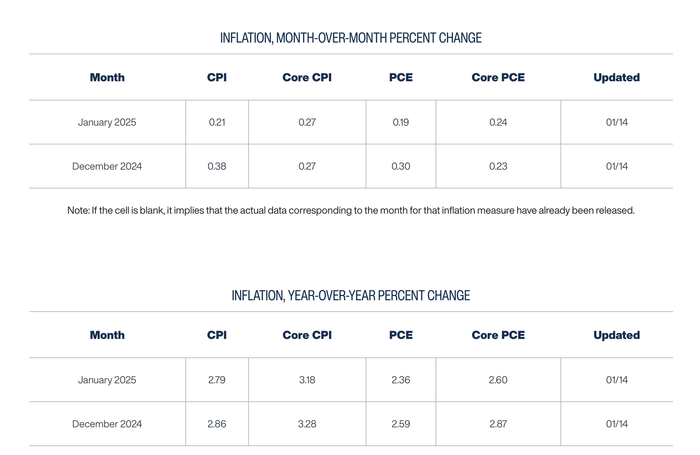Select the 0.38 December CPI cell
Screen dimensions: 700x455
pos(217,167)
